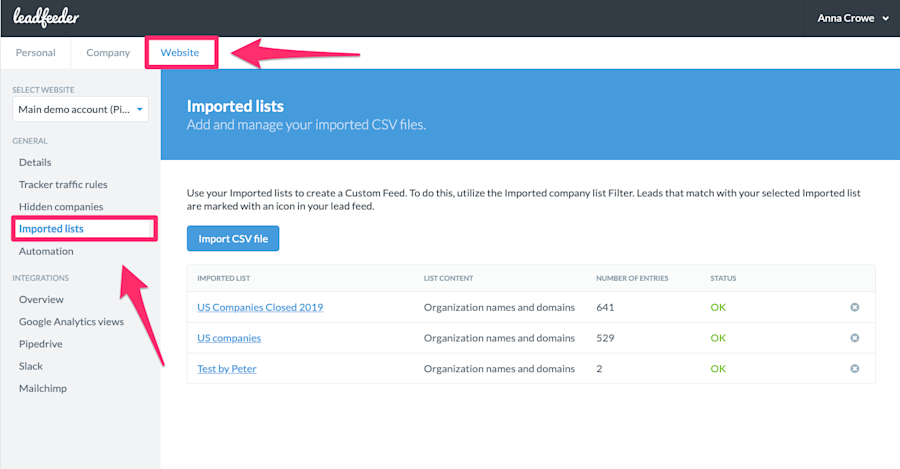Click the 'Add and manage your imported CSV files' subtitle

(x=306, y=125)
